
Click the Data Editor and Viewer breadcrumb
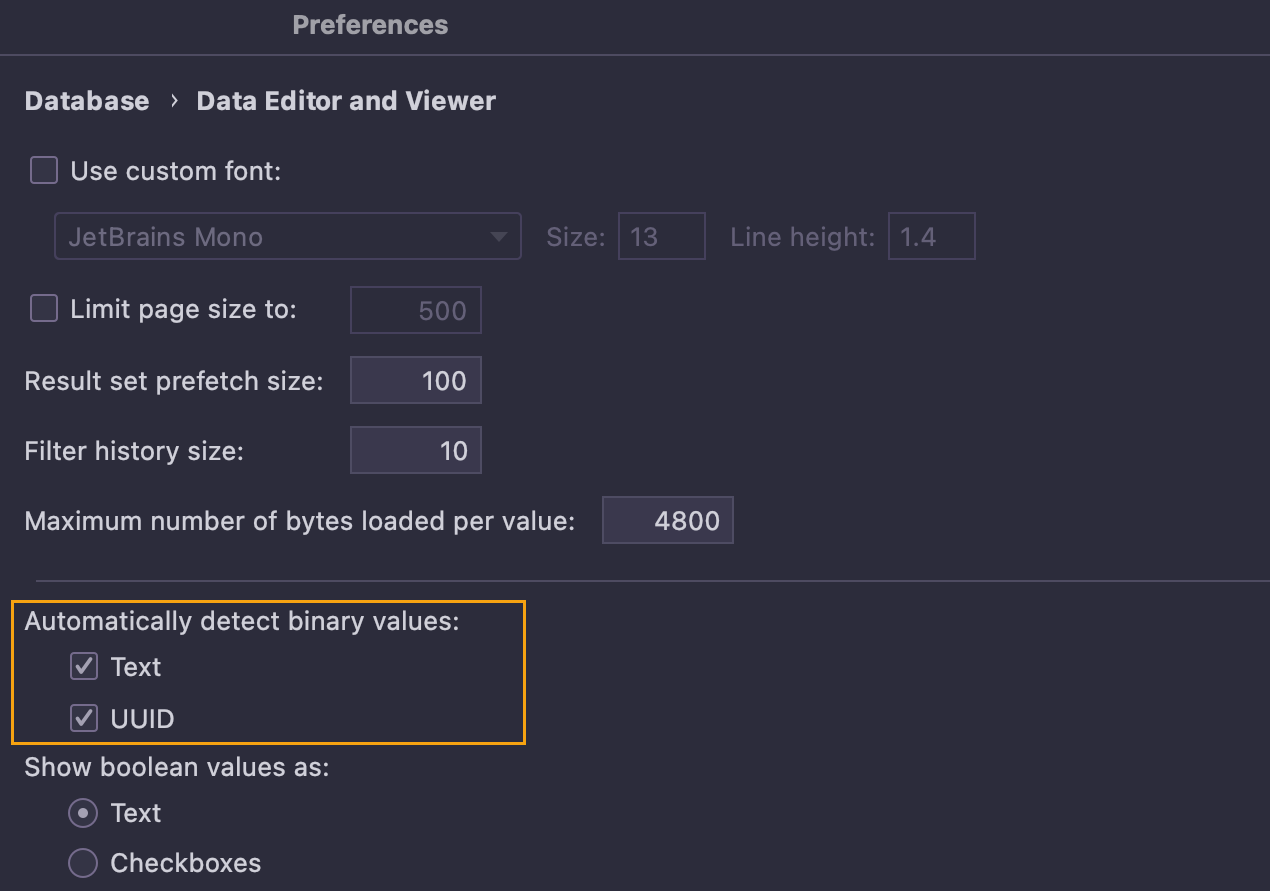coord(346,101)
